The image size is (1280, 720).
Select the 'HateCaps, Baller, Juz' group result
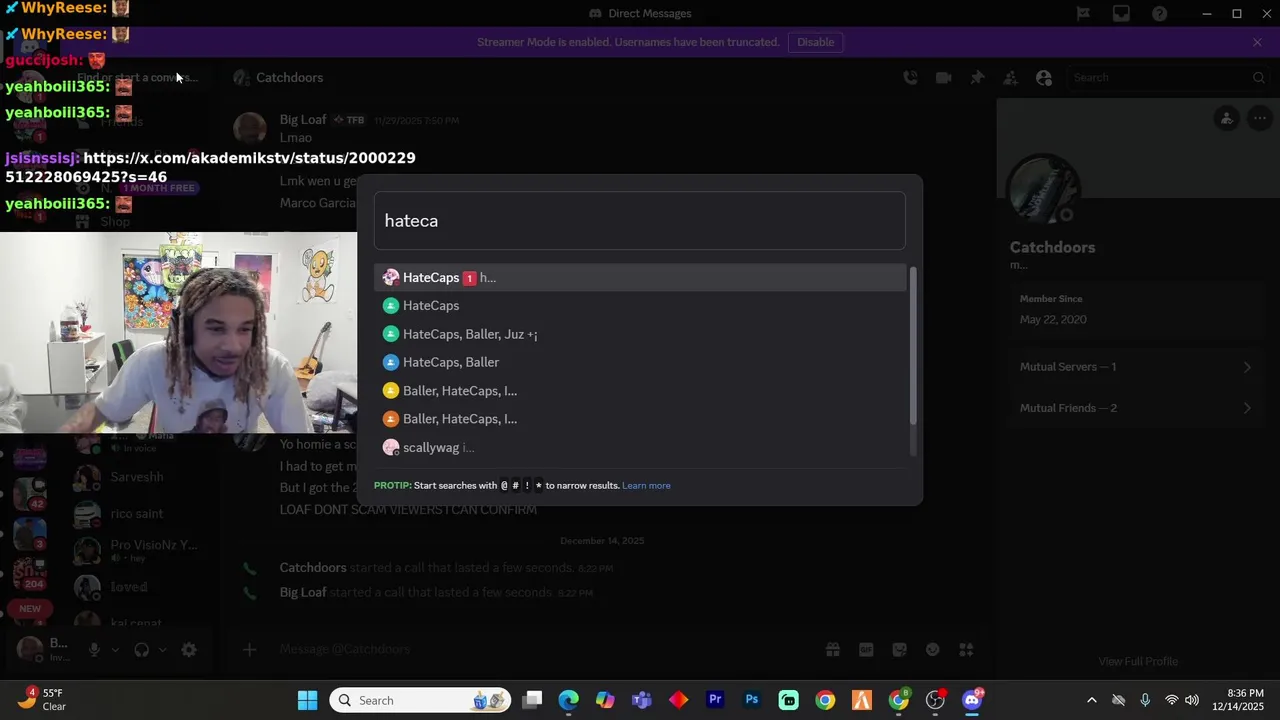[640, 334]
